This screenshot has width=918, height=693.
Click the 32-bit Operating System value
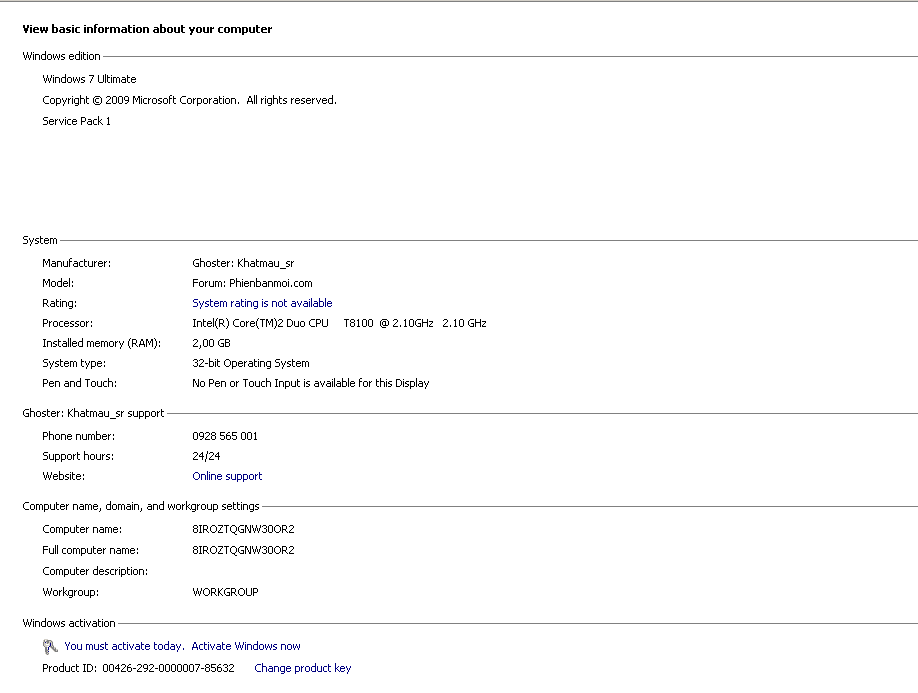[x=250, y=363]
